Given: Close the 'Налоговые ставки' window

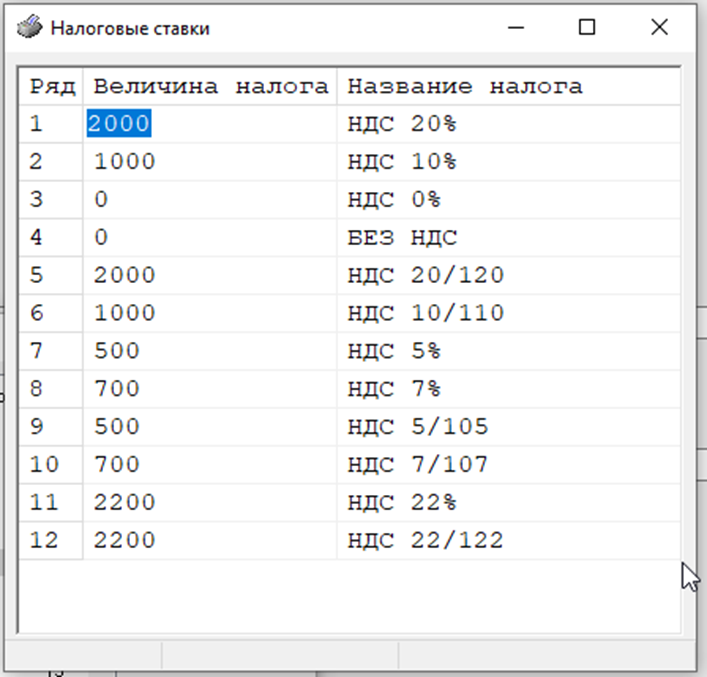Looking at the screenshot, I should point(659,27).
